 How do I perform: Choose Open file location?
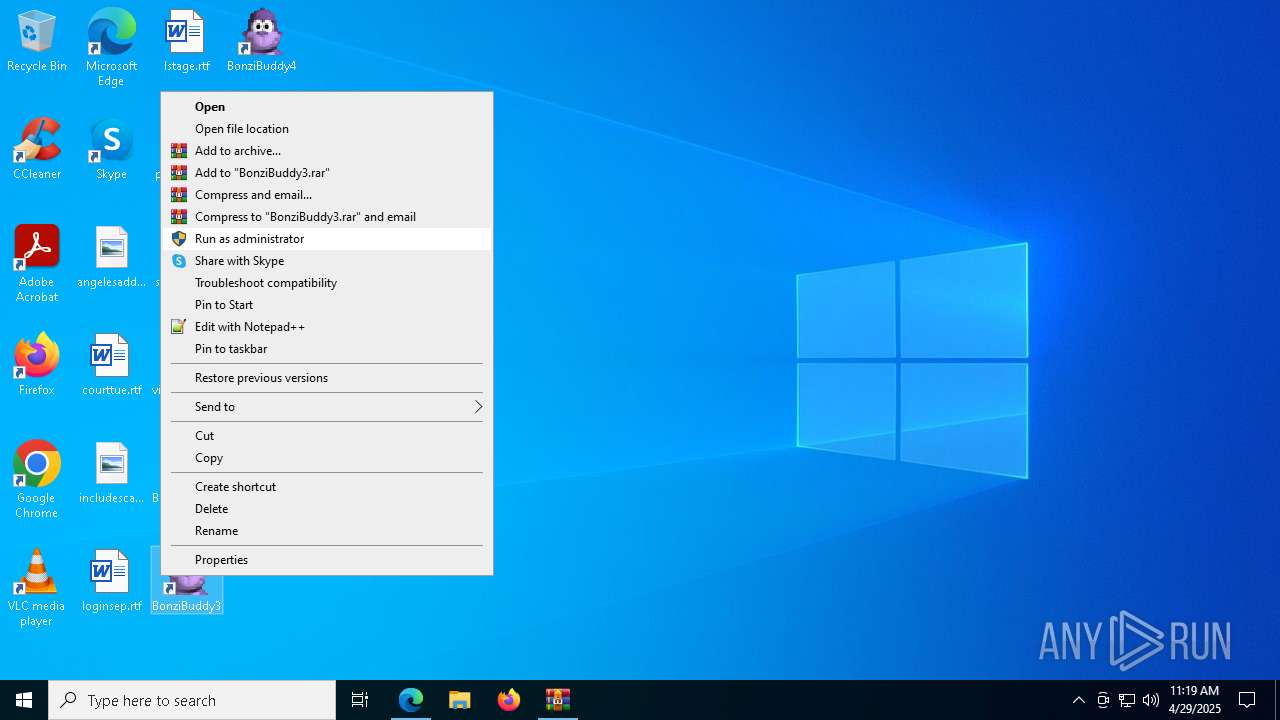(x=327, y=129)
